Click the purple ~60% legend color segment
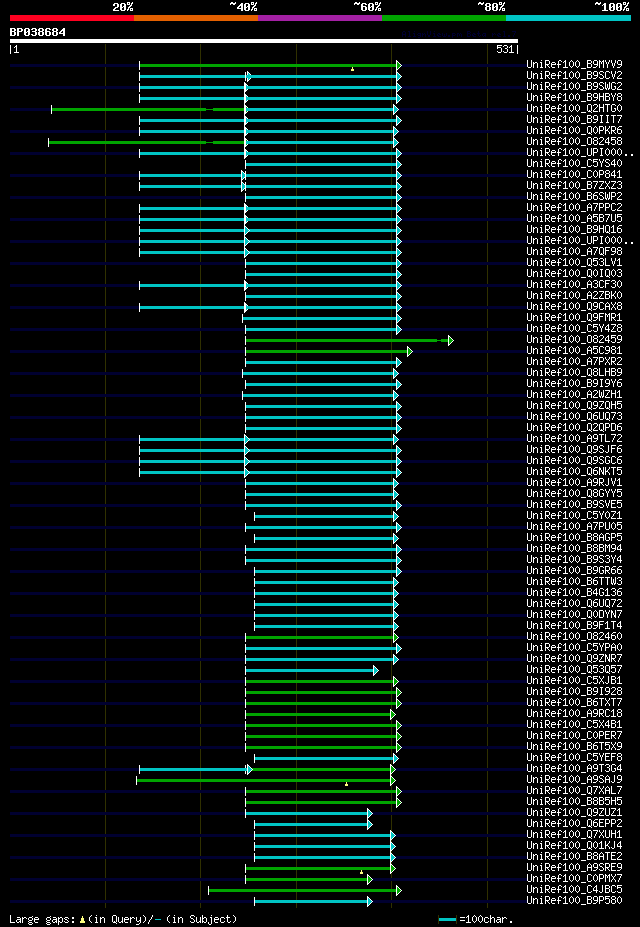 pyautogui.click(x=320, y=18)
